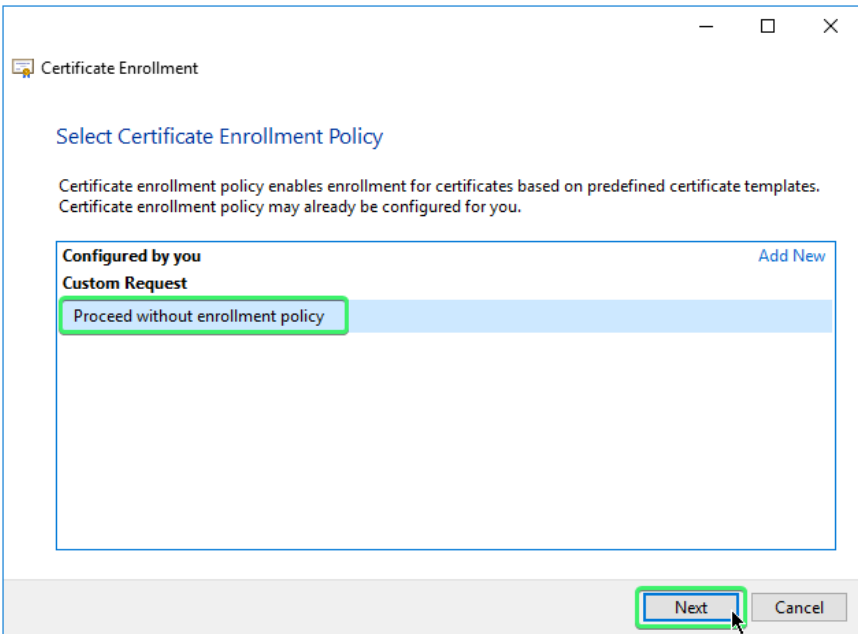
Task: Click the Certificate Enrollment certificate icon
Action: click(23, 68)
